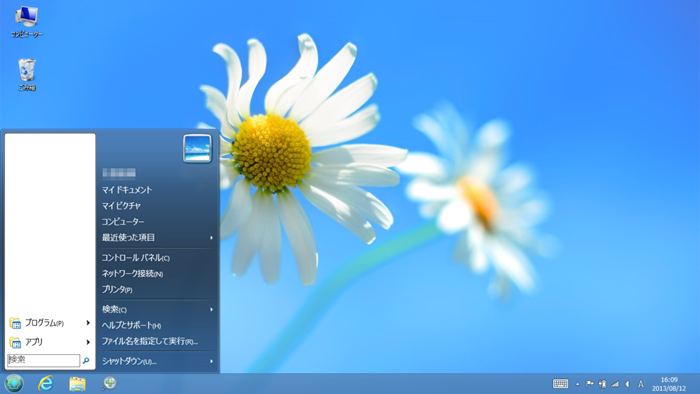
Task: Launch Internet Explorer from taskbar
Action: click(46, 383)
